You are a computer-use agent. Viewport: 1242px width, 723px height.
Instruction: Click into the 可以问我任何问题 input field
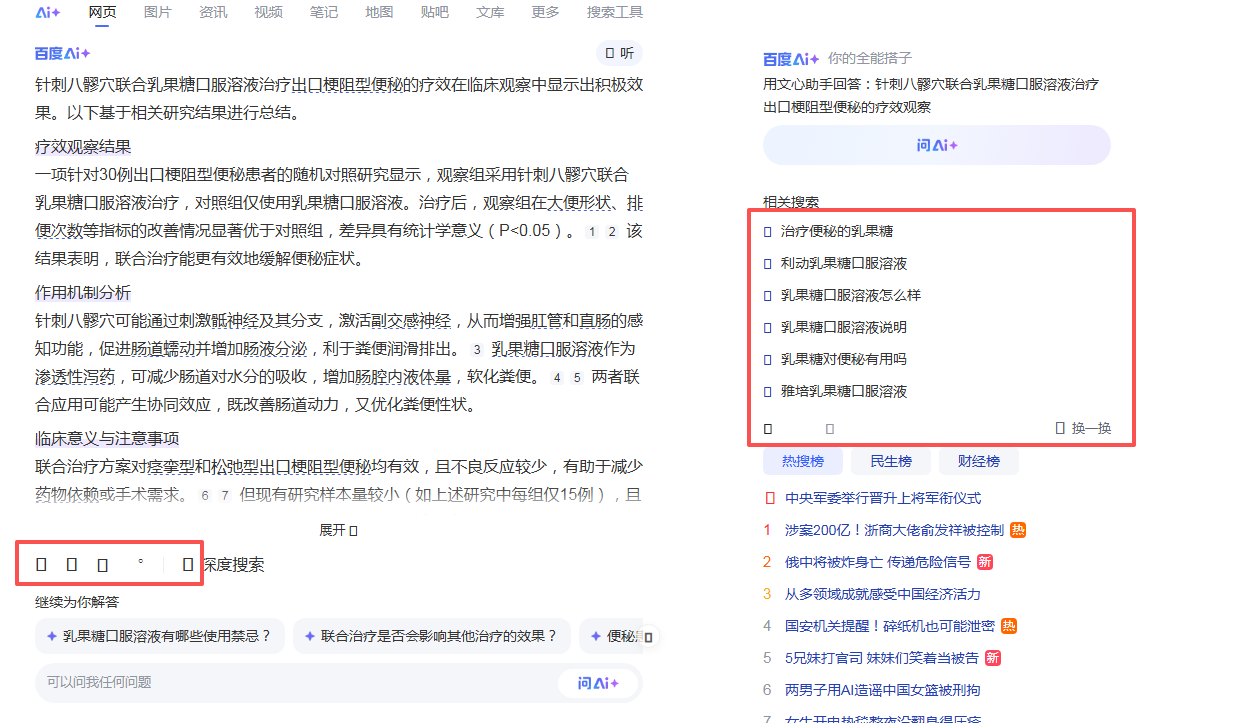[295, 682]
